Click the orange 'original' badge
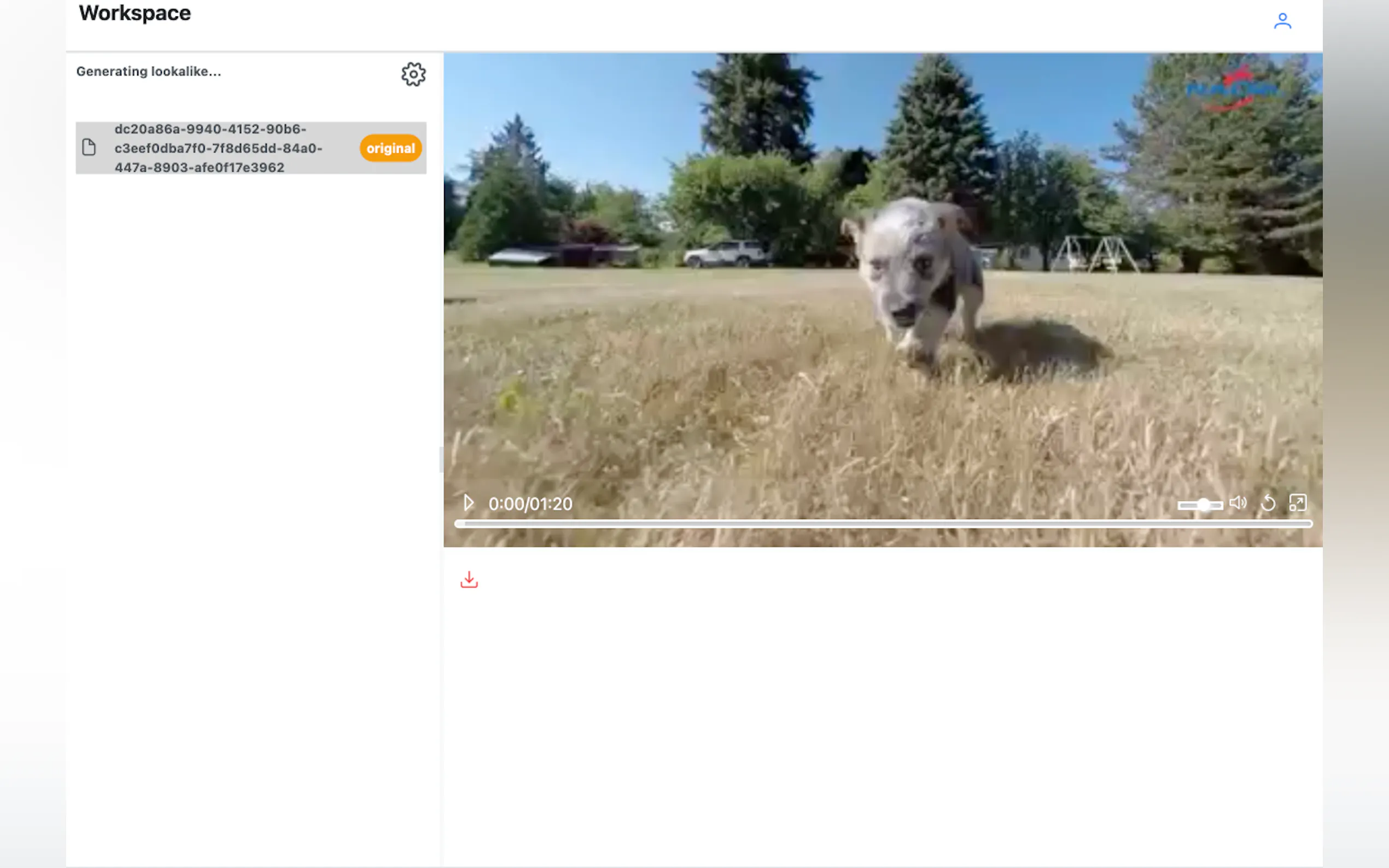 pyautogui.click(x=390, y=148)
